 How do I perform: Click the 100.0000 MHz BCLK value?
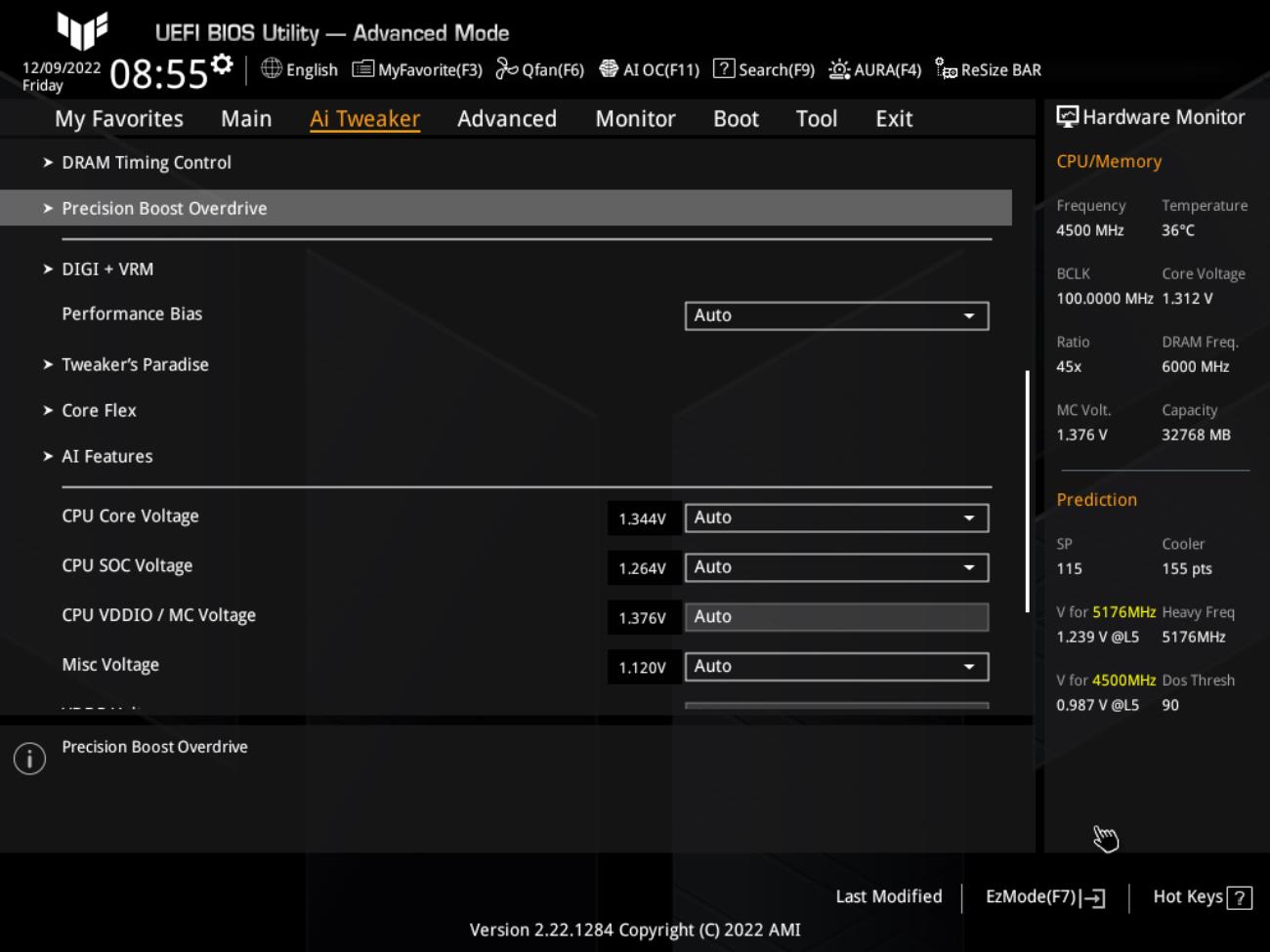(1105, 299)
